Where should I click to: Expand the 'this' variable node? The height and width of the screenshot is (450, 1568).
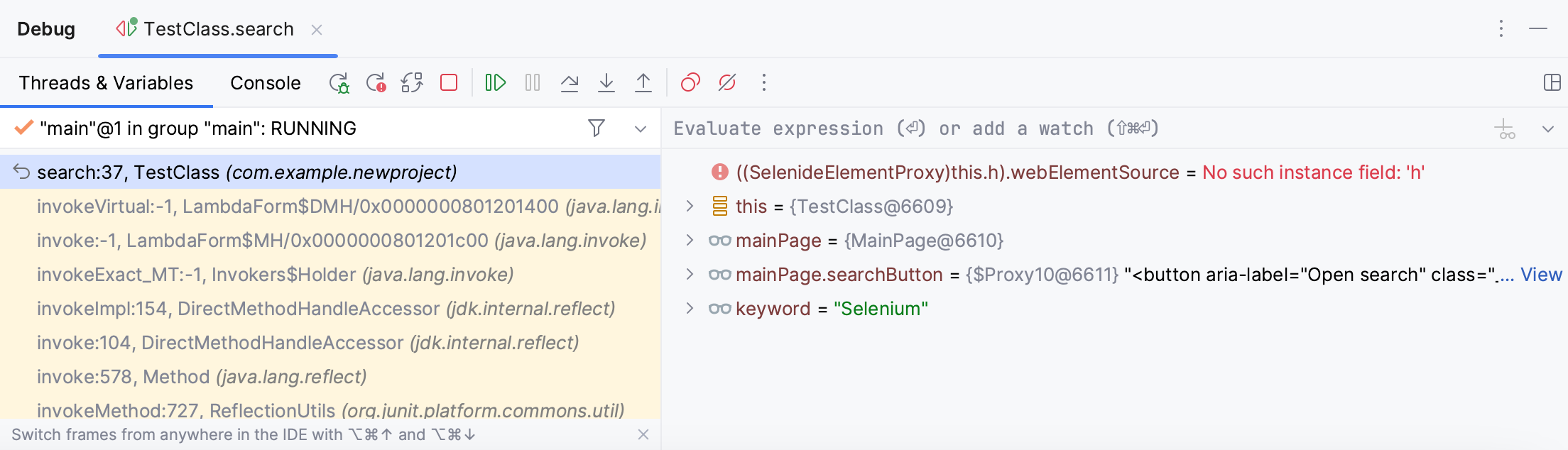pos(690,207)
